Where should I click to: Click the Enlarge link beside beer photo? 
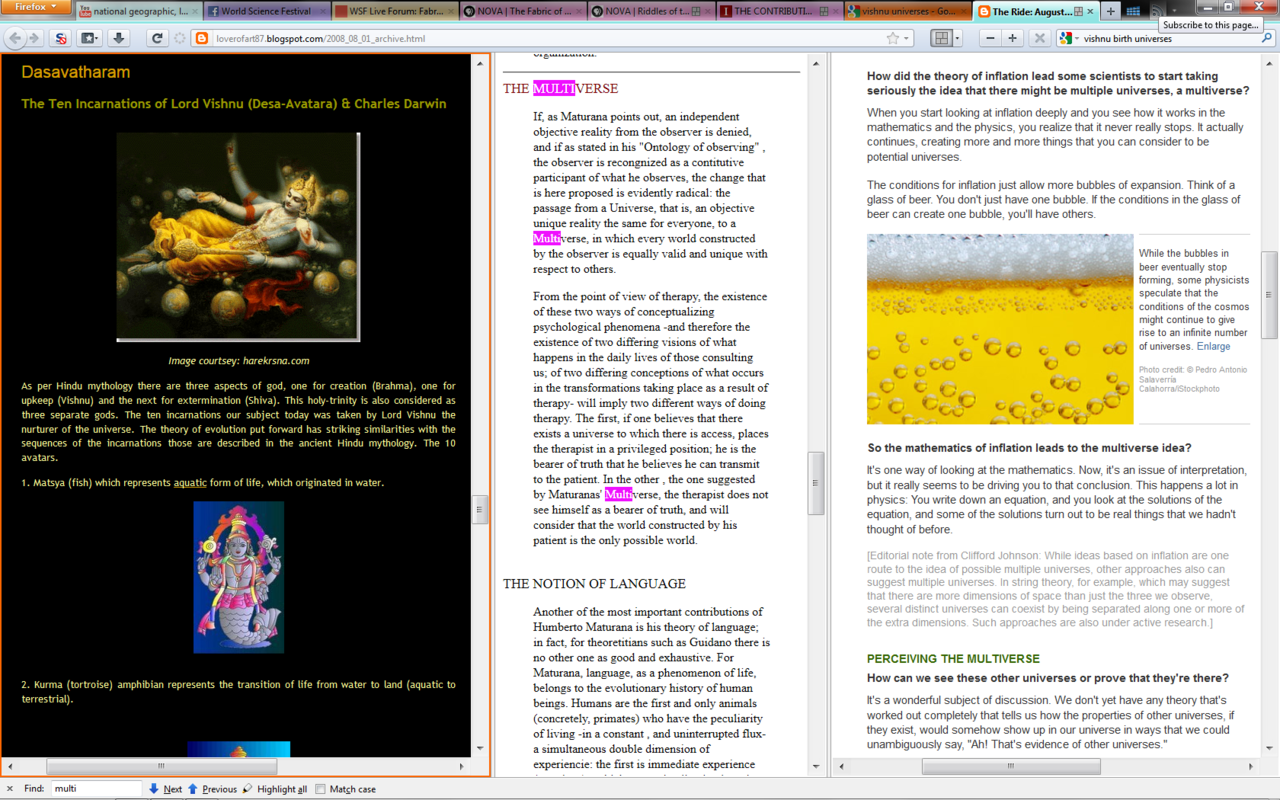point(1213,346)
